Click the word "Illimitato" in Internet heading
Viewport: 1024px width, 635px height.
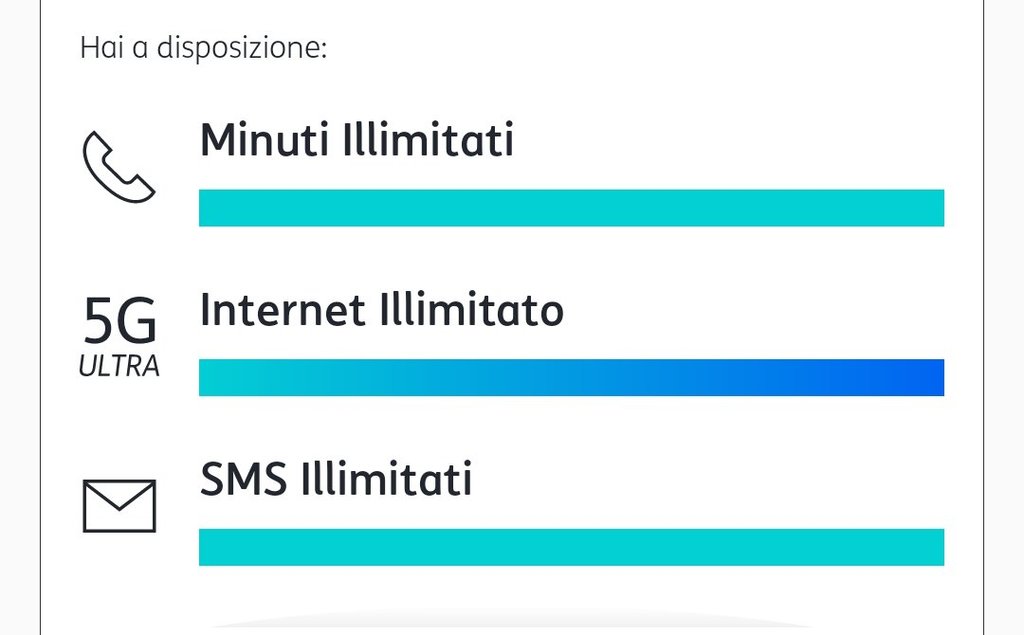[471, 310]
